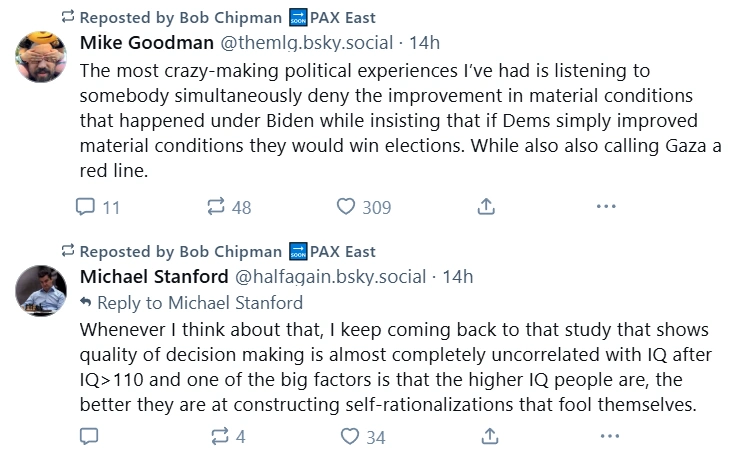Viewport: 733px width, 461px height.
Task: Reply to Mike Goodman's post
Action: point(98,207)
